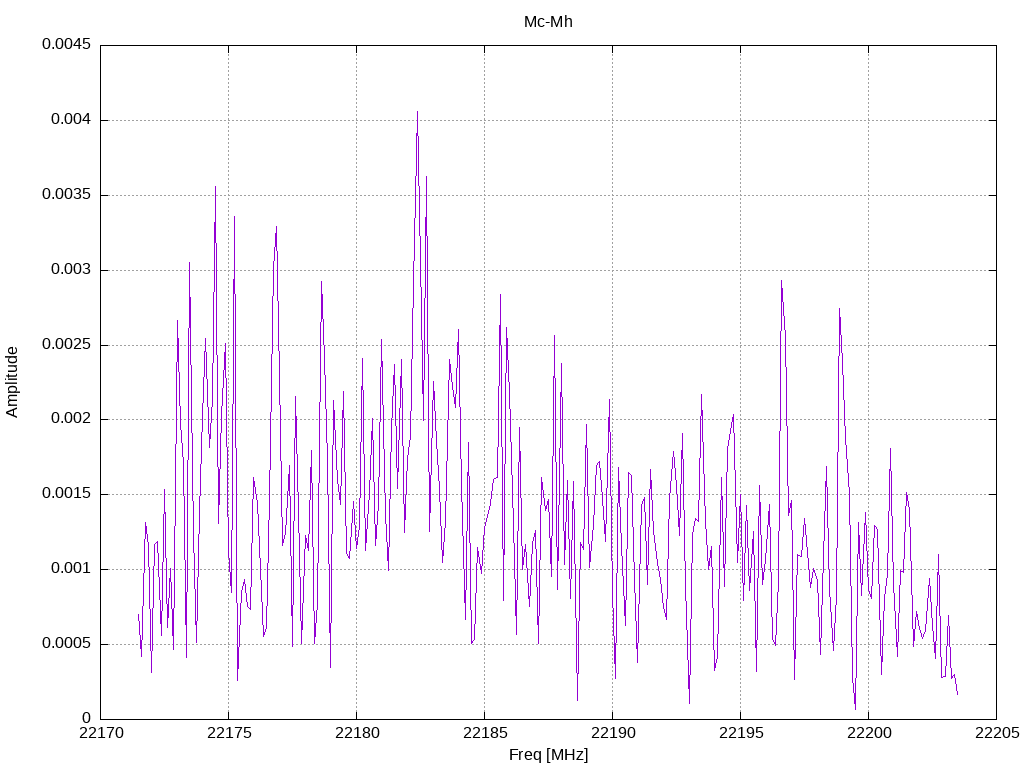
Task: Click the y-axis tick 0
Action: tap(86, 718)
